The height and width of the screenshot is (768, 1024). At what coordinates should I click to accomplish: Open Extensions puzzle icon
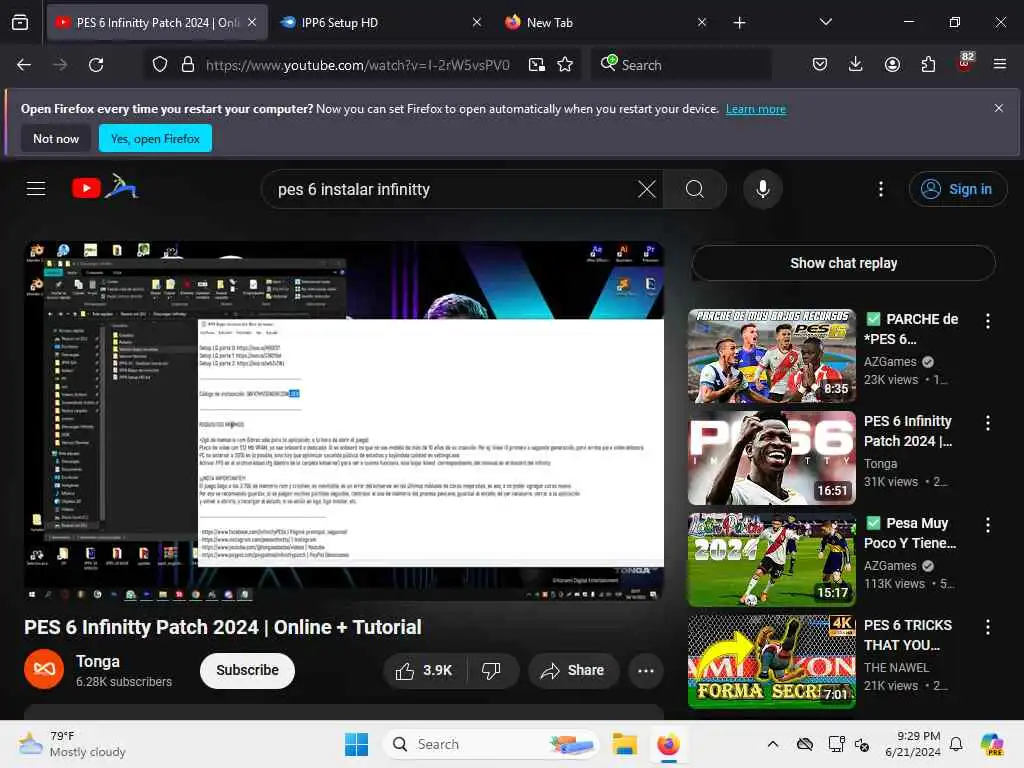coord(928,64)
